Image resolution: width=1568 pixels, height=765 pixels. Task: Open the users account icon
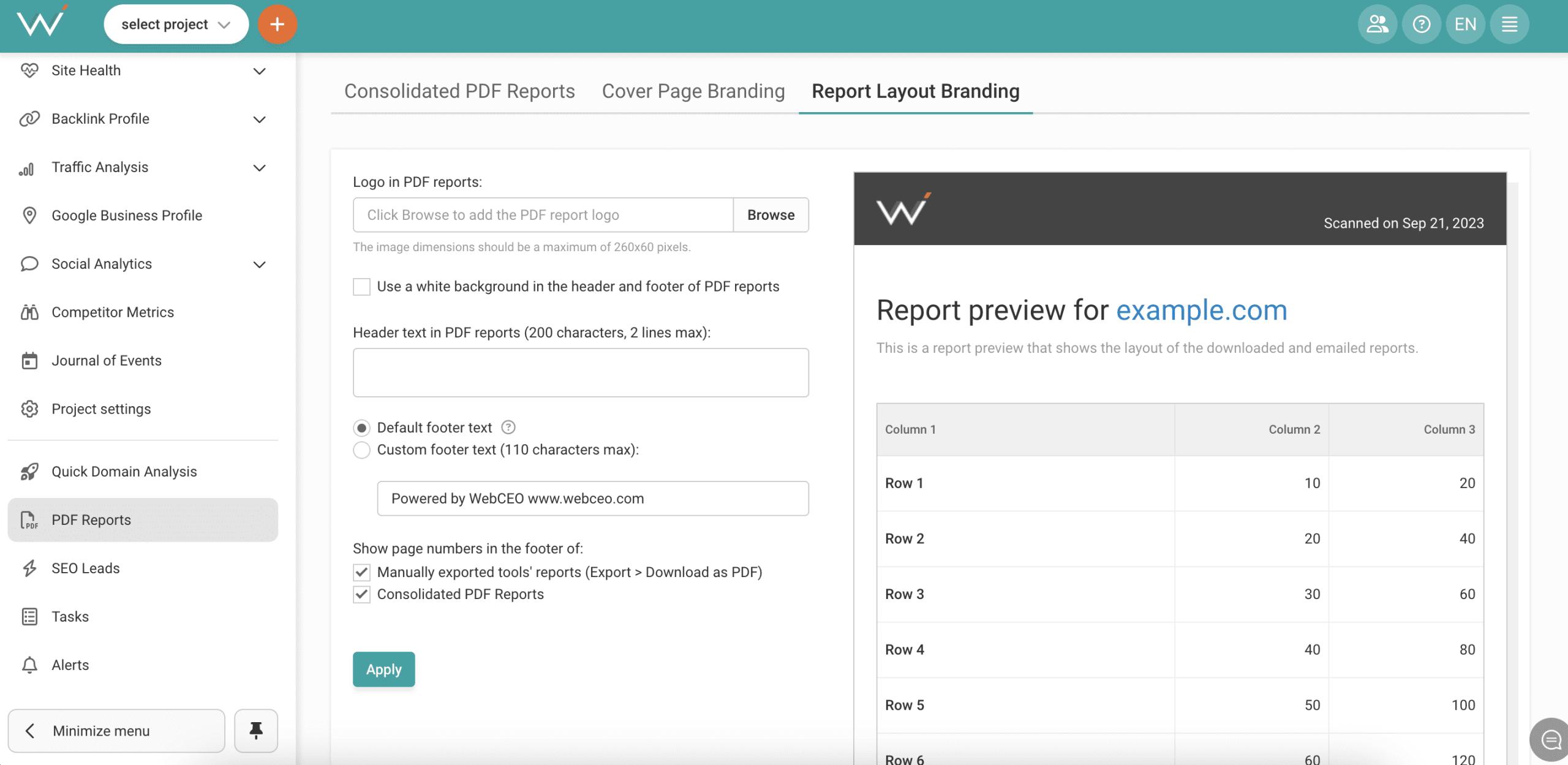pyautogui.click(x=1377, y=24)
